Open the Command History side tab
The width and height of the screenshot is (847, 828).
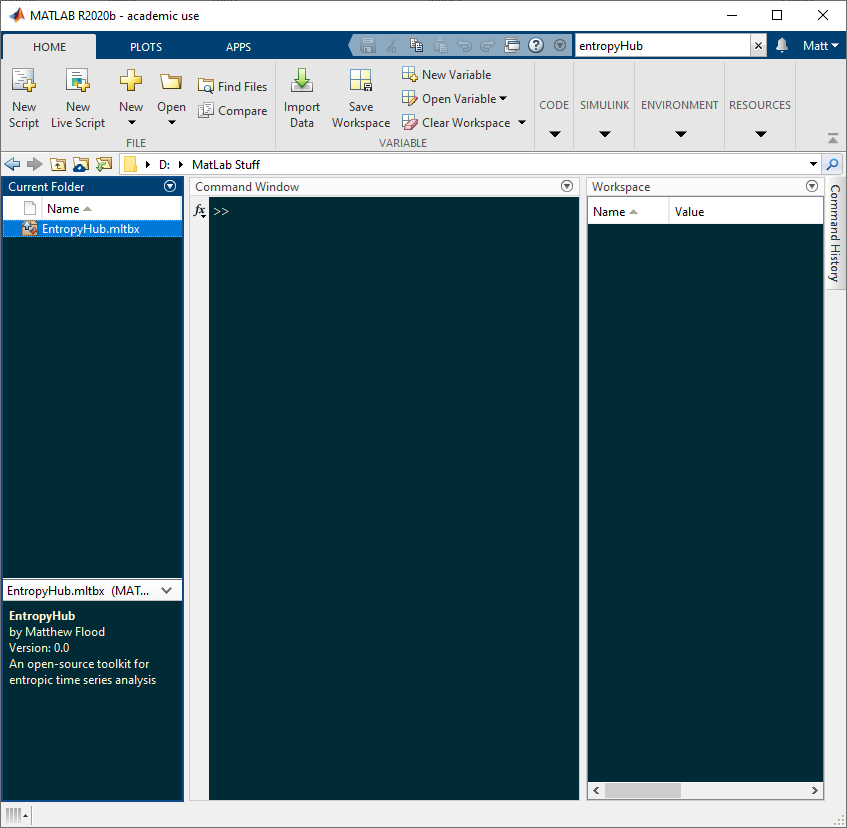coord(835,233)
